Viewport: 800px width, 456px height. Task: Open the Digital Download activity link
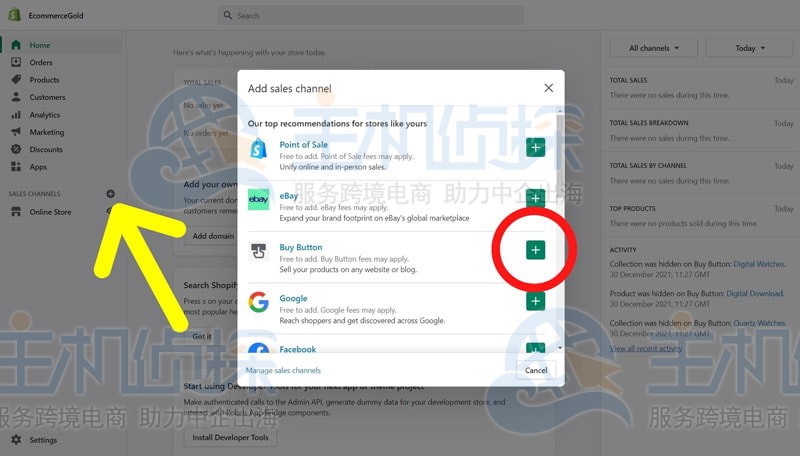[x=755, y=293]
